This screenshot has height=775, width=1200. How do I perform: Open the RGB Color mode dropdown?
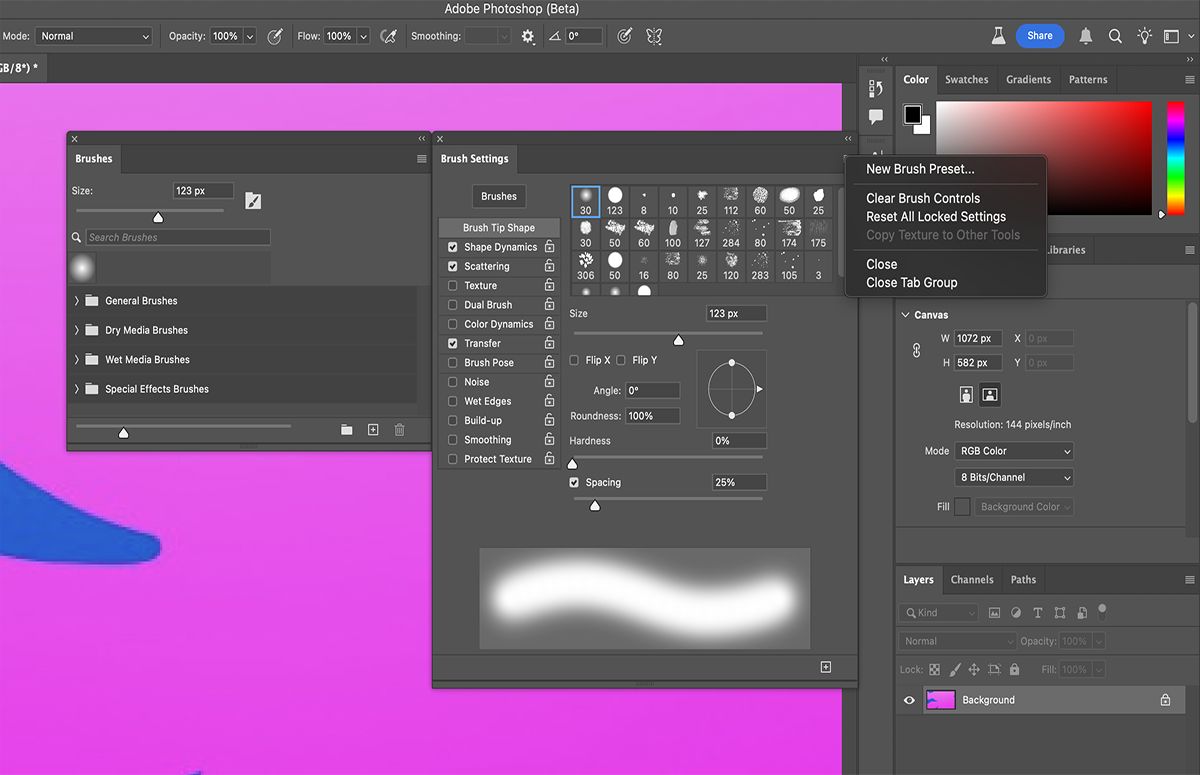coord(1013,451)
